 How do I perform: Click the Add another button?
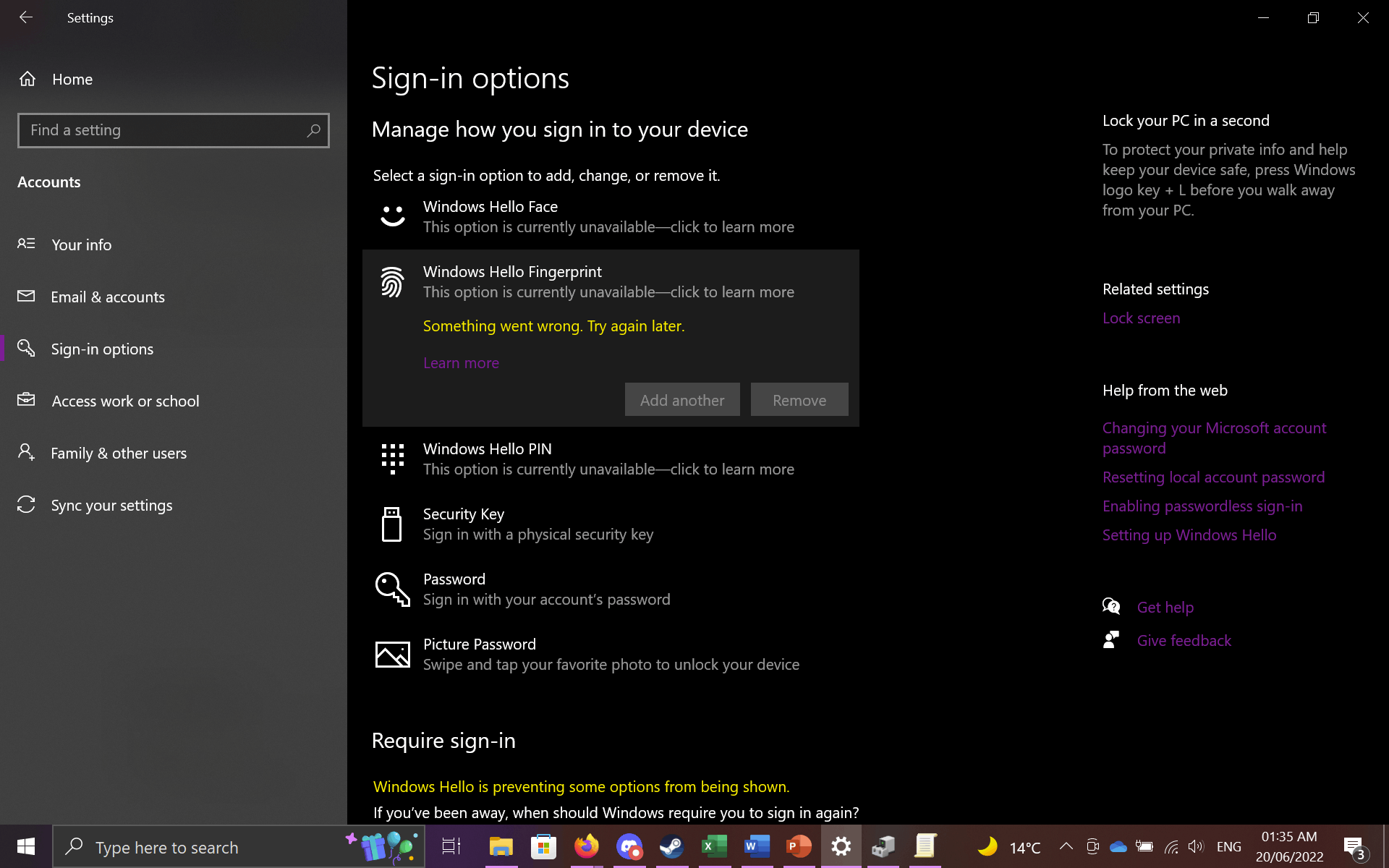[x=681, y=399]
